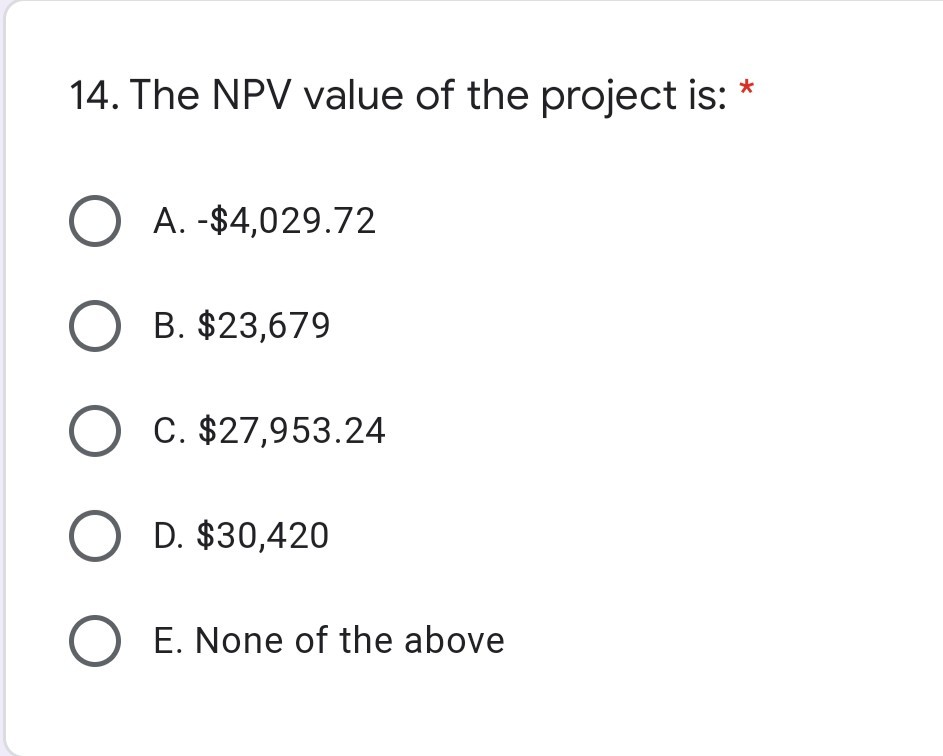Select the radio button for option A
Viewport: 943px width, 756px height.
click(95, 222)
